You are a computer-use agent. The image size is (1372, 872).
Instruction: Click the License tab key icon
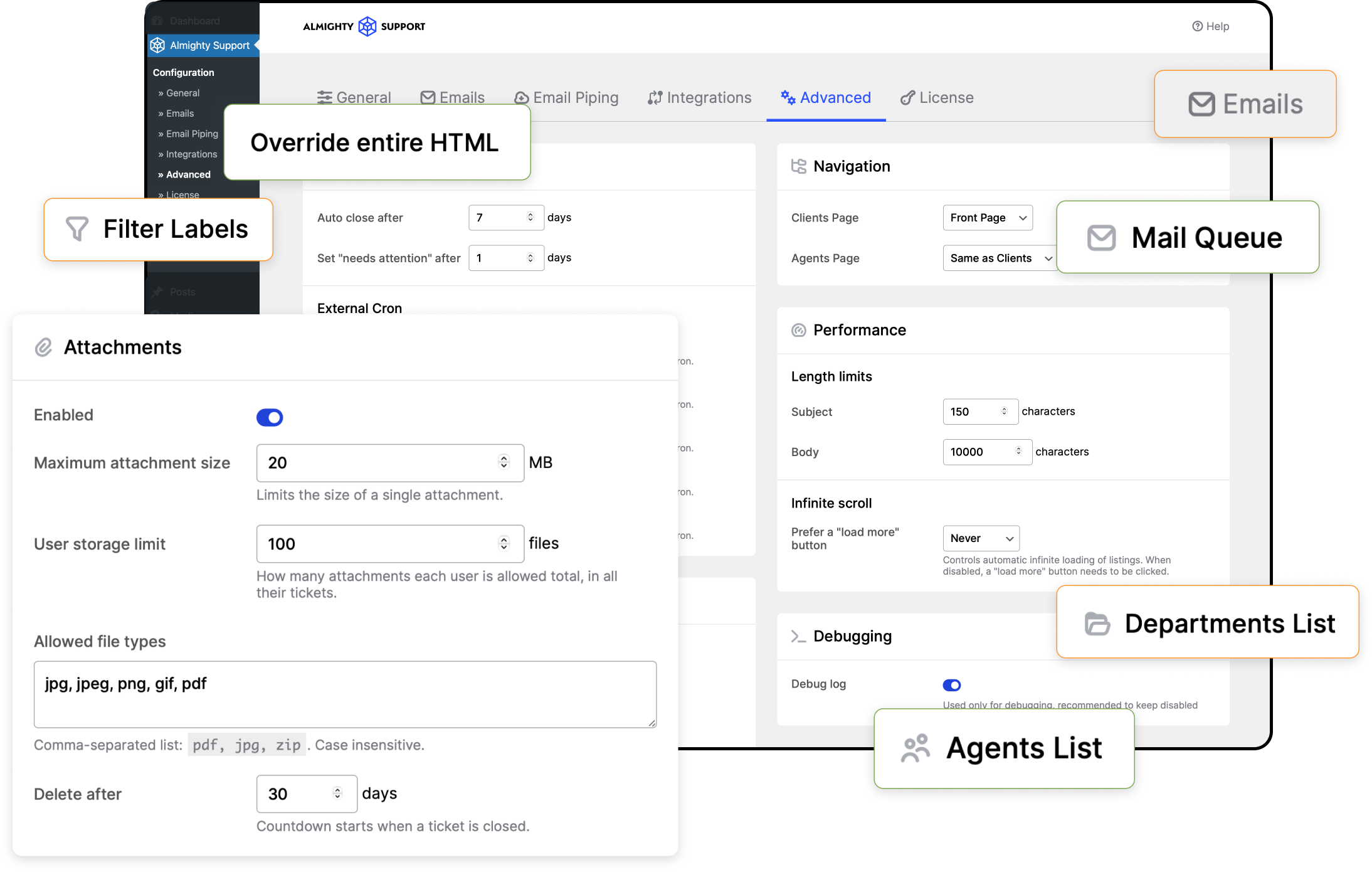(907, 98)
